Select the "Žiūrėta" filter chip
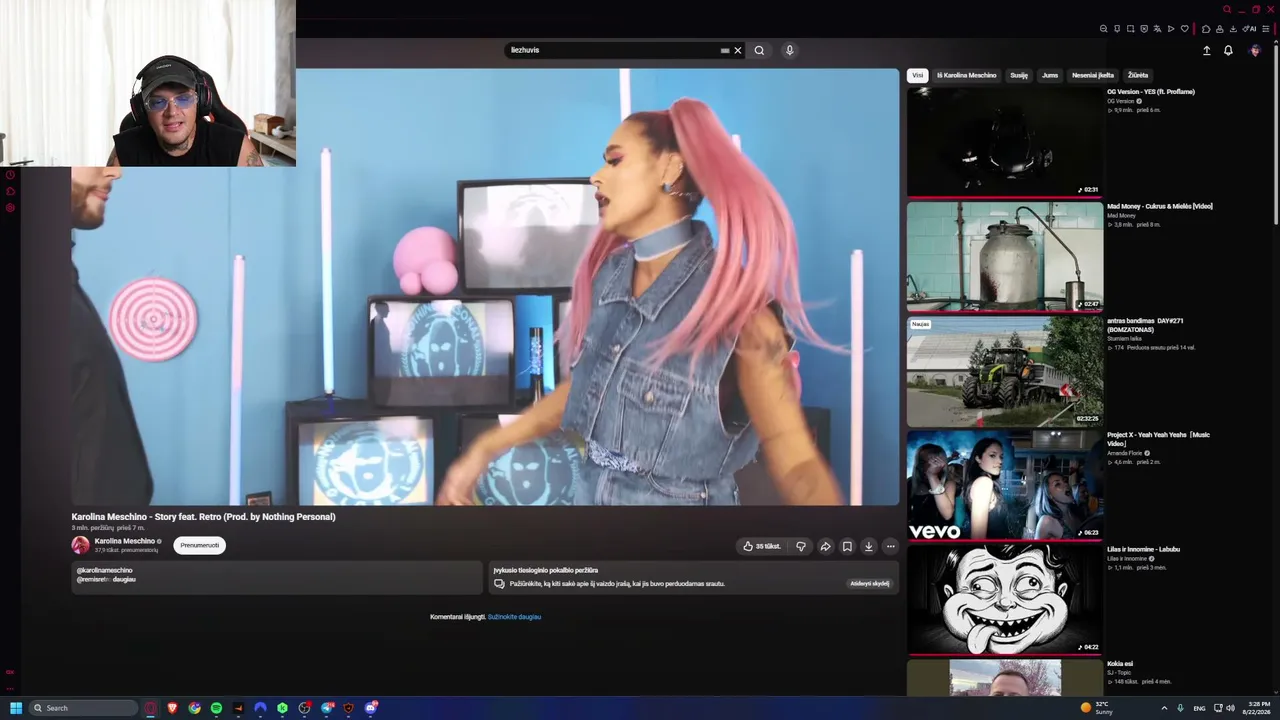This screenshot has width=1280, height=720. 1138,75
